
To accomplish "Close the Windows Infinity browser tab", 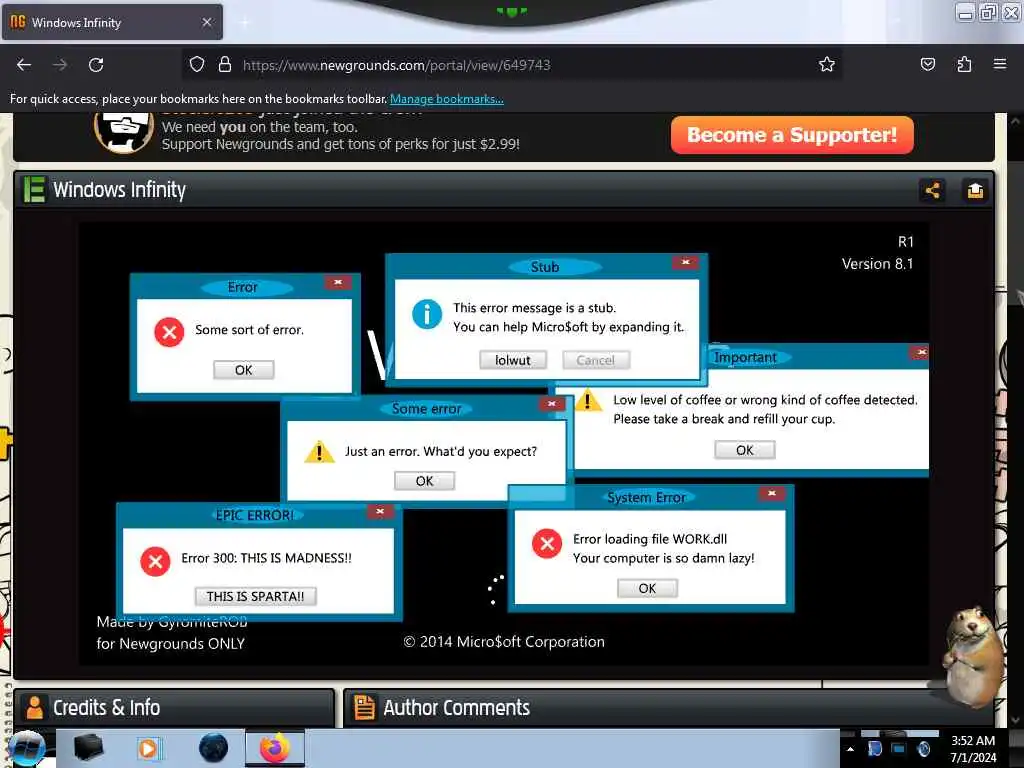I will (x=207, y=22).
